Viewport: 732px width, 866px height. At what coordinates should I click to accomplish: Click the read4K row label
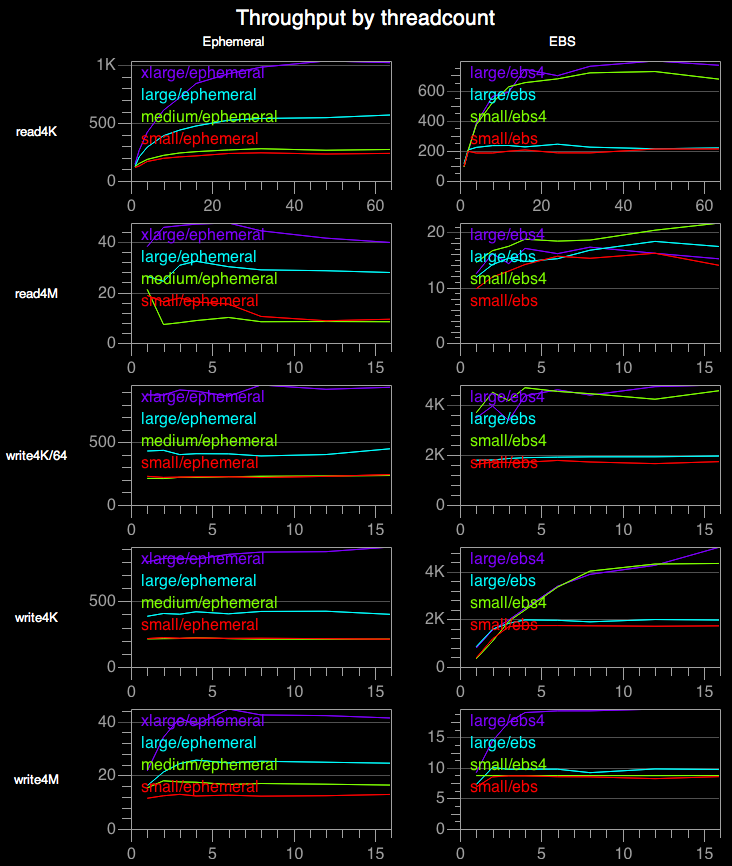pos(37,132)
